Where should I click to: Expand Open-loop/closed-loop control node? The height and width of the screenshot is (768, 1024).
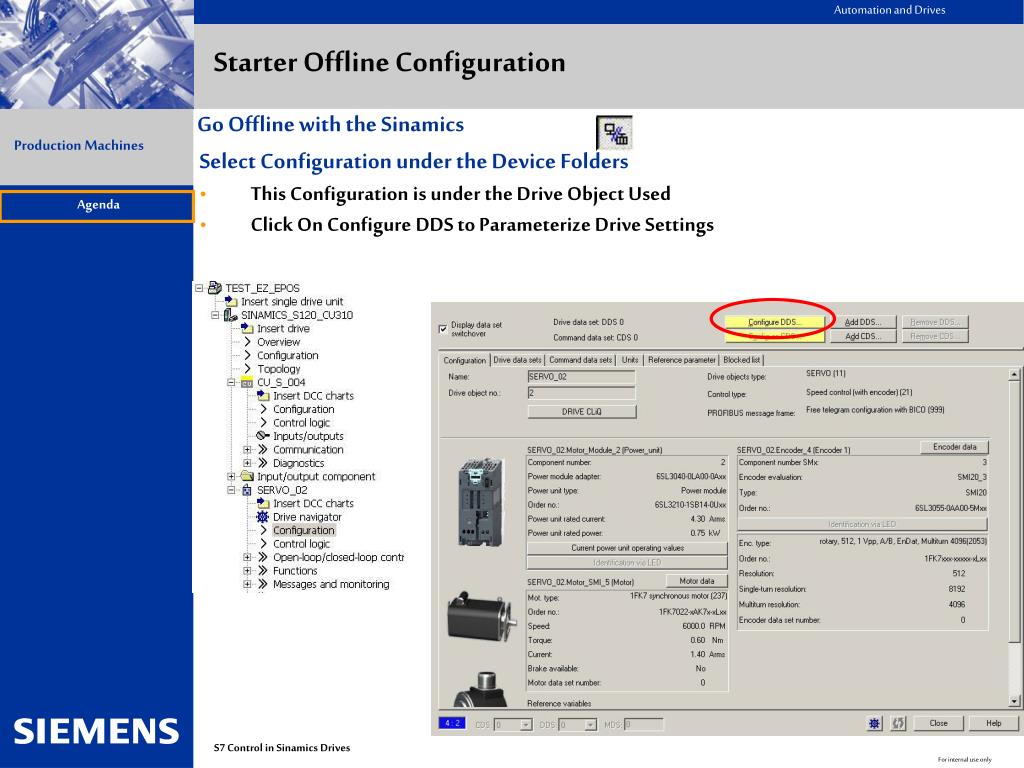247,558
